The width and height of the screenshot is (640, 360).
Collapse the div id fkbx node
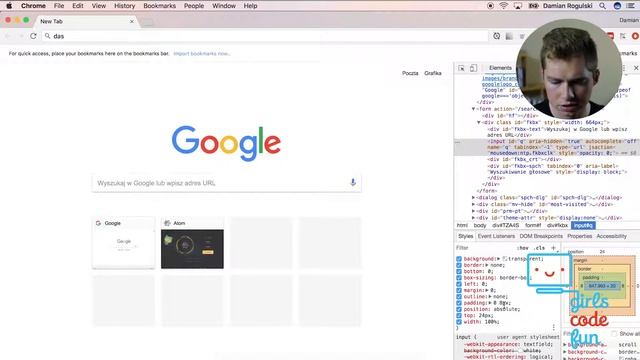tap(479, 122)
